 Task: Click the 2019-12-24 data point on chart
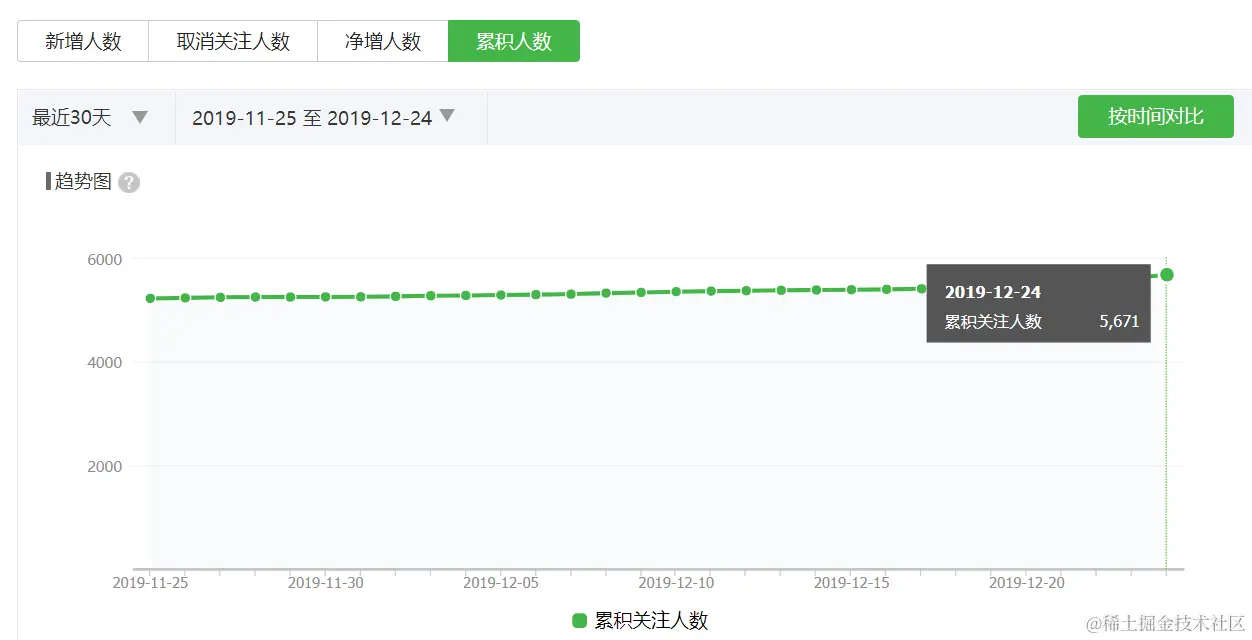point(1166,274)
